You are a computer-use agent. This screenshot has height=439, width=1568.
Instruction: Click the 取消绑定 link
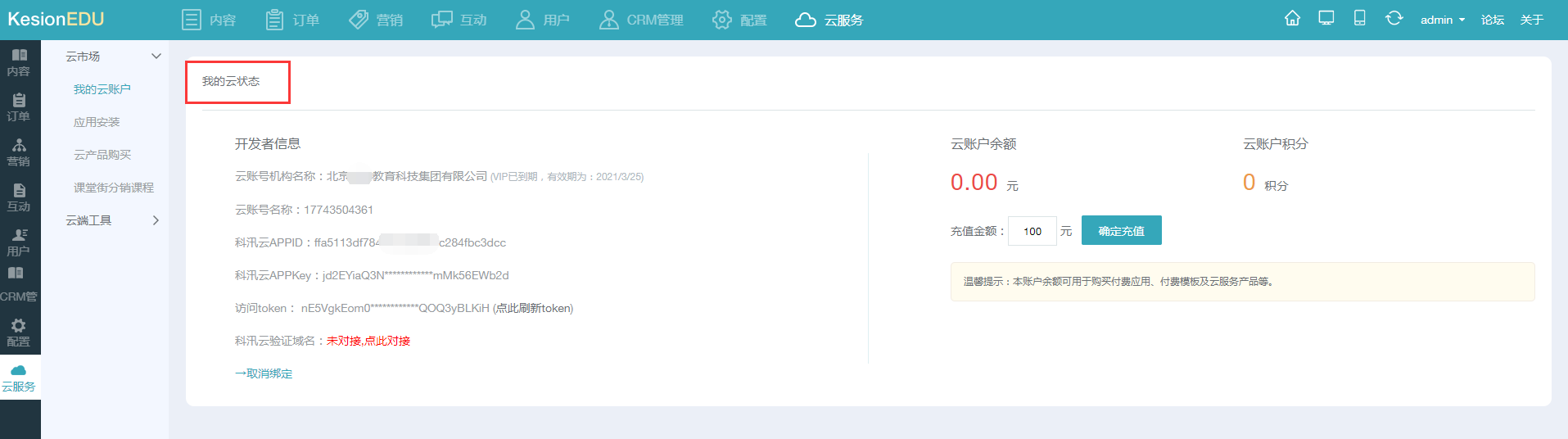[264, 373]
